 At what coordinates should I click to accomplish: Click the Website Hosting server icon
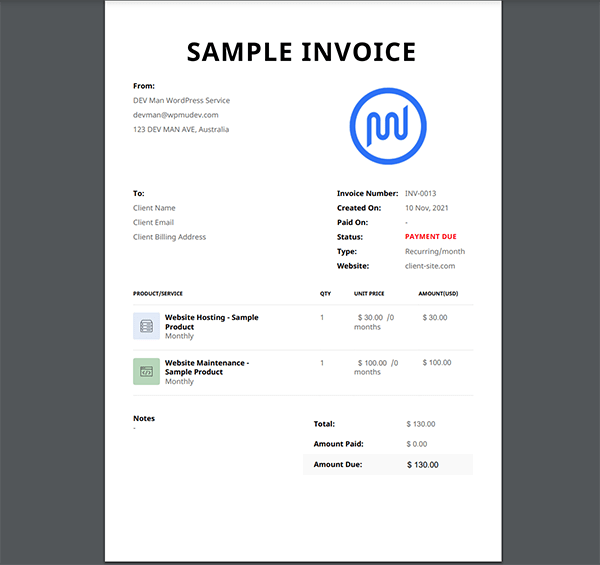click(x=146, y=326)
